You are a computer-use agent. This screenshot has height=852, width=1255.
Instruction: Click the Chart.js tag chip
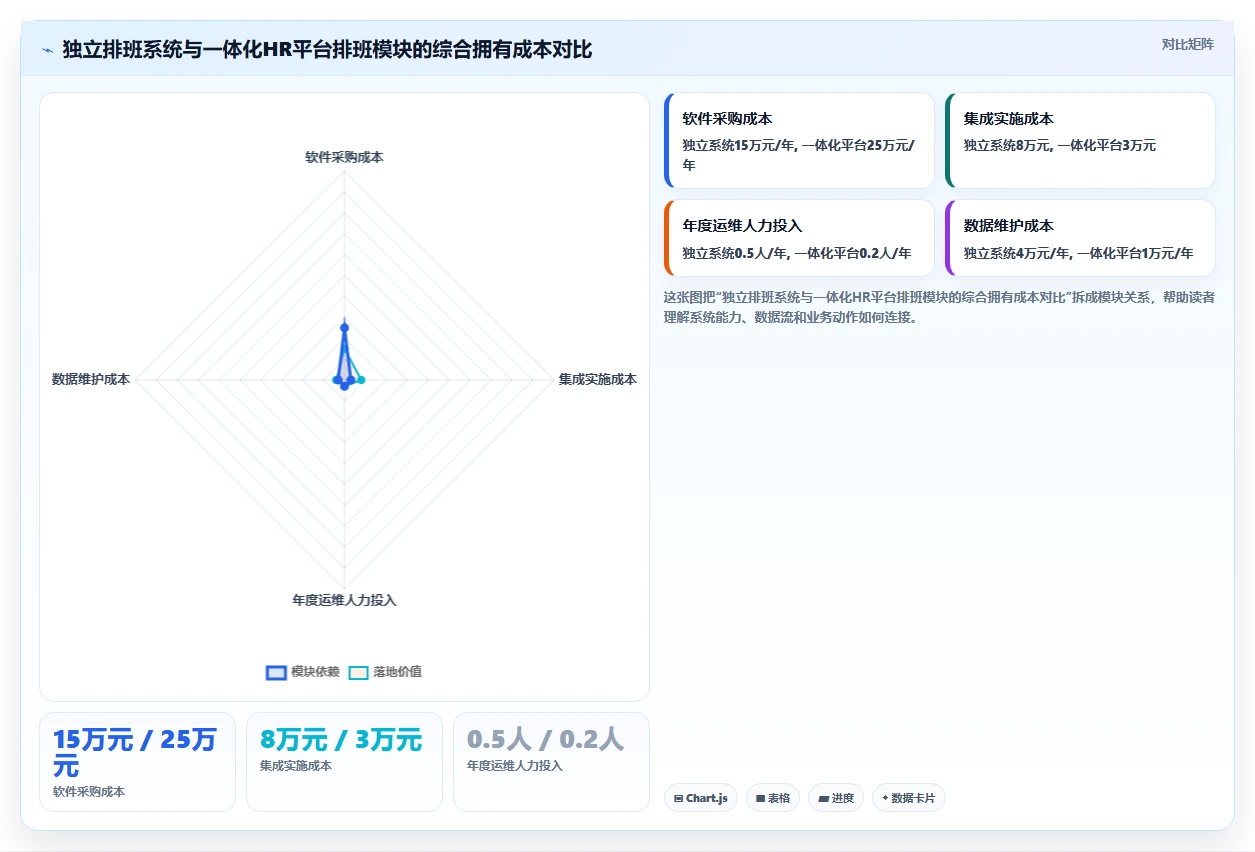tap(701, 798)
